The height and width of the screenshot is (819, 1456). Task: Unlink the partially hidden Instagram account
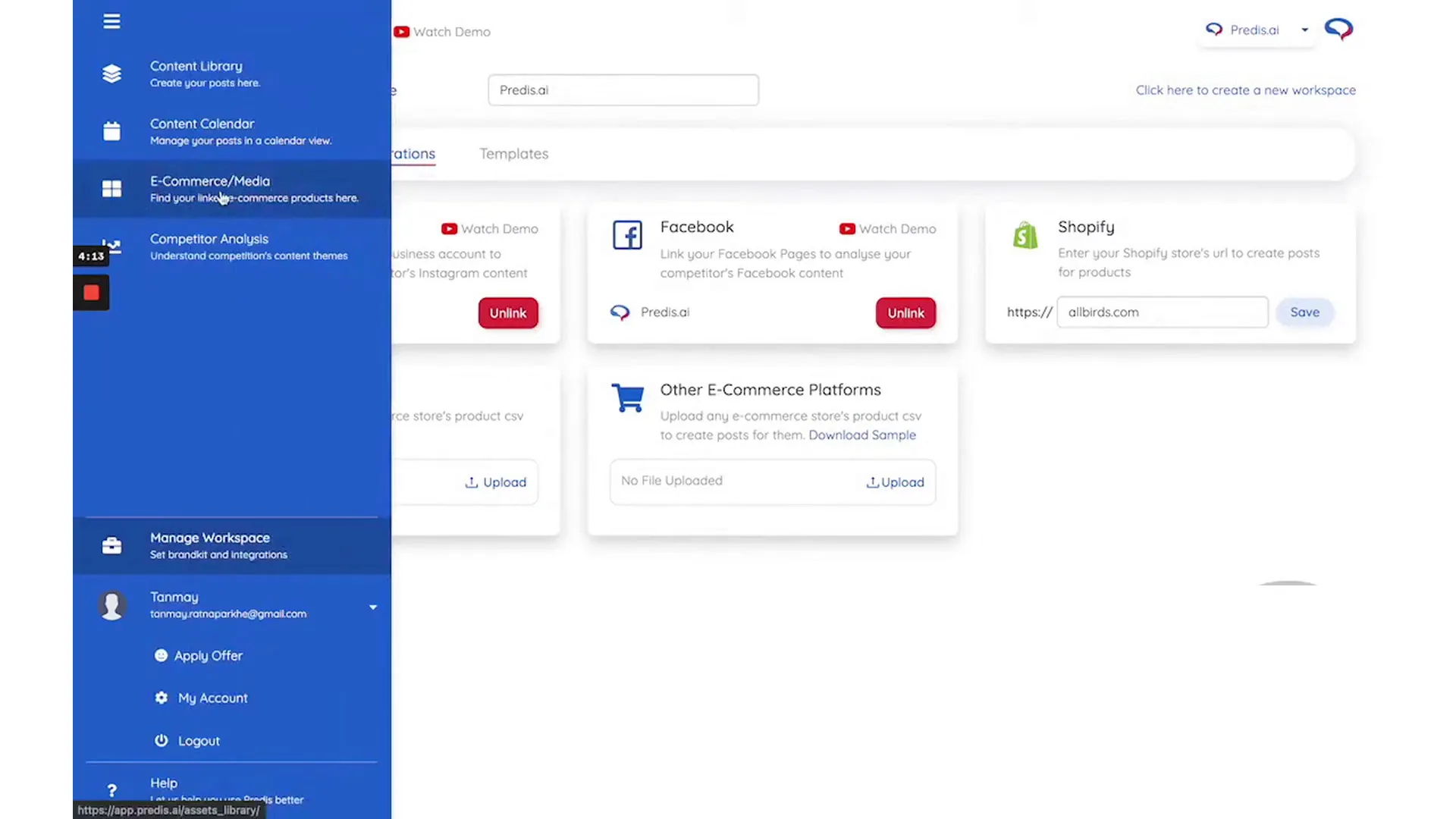point(508,313)
